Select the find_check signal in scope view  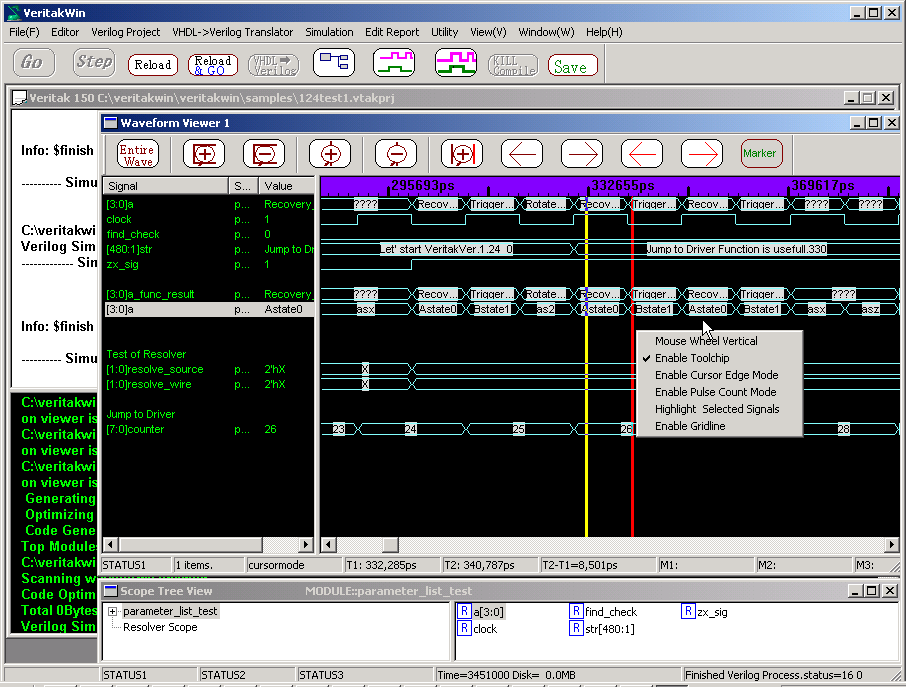(x=610, y=611)
